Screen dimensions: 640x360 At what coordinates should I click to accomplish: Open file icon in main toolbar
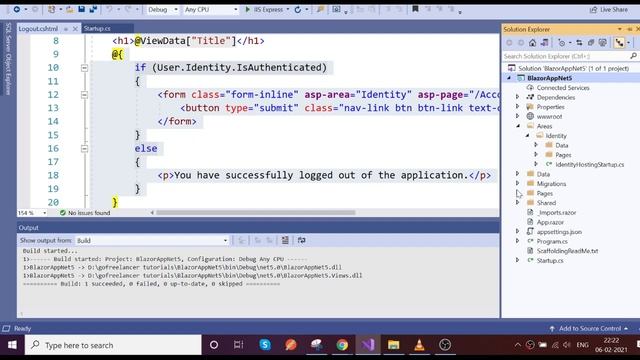[70, 9]
